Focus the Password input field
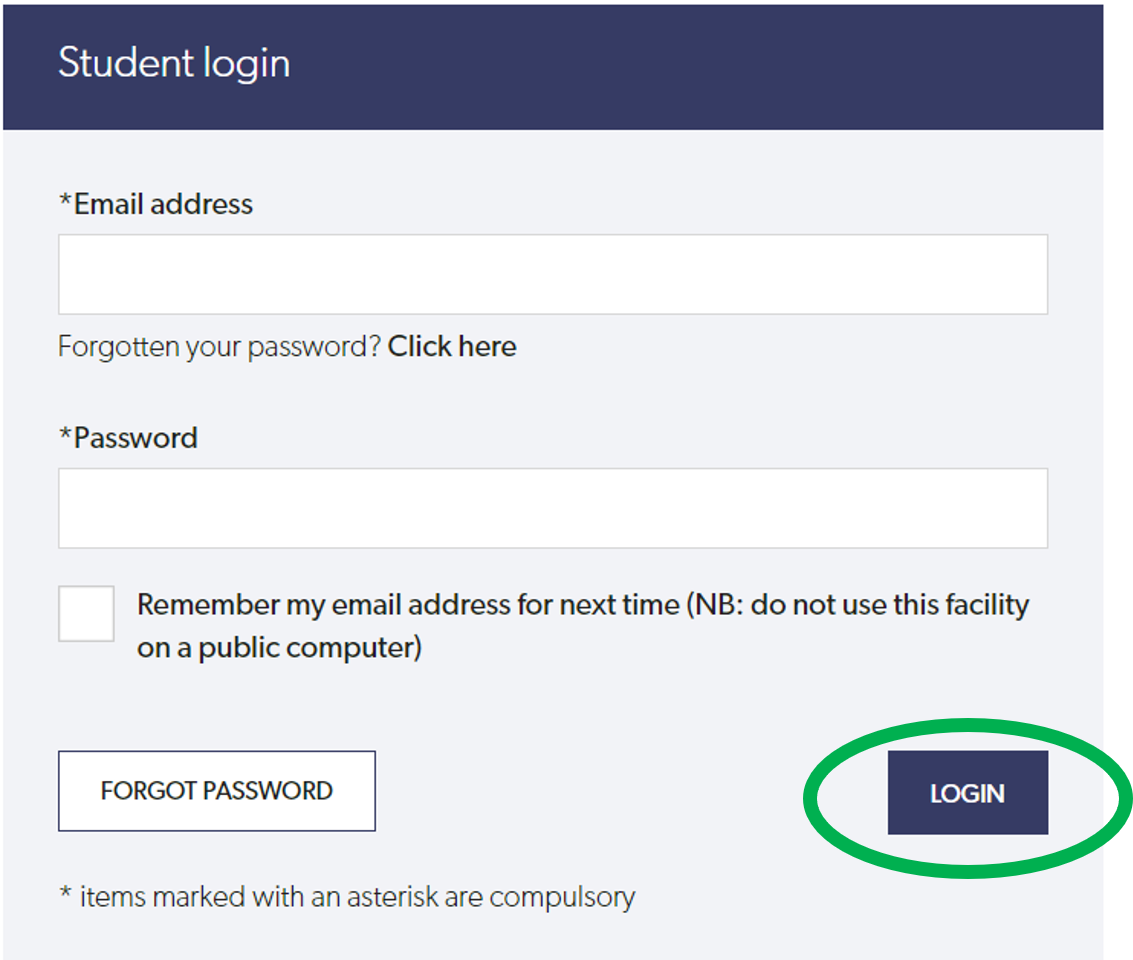This screenshot has width=1133, height=960. coord(553,509)
